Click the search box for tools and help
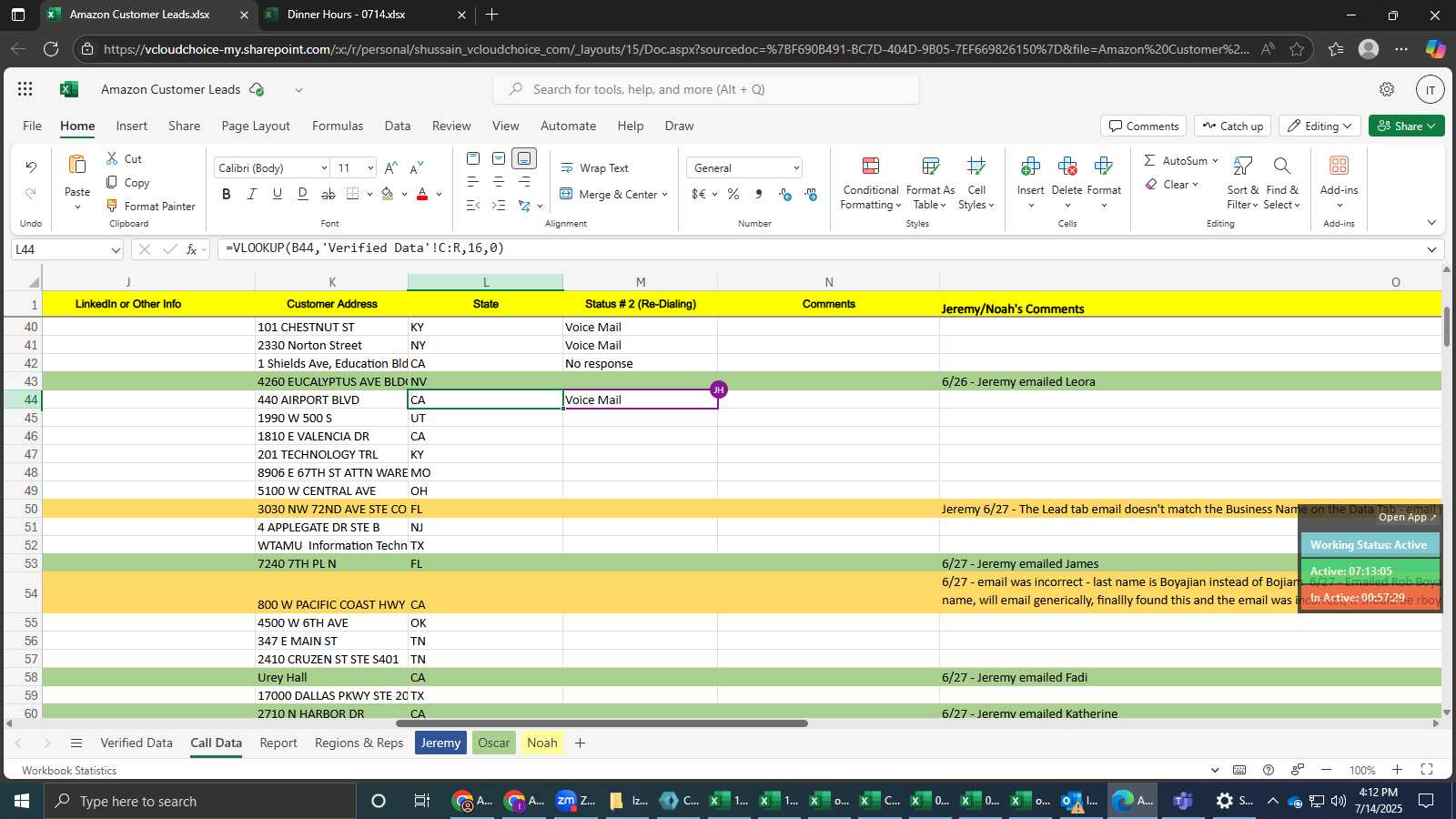The width and height of the screenshot is (1456, 819). (x=706, y=89)
